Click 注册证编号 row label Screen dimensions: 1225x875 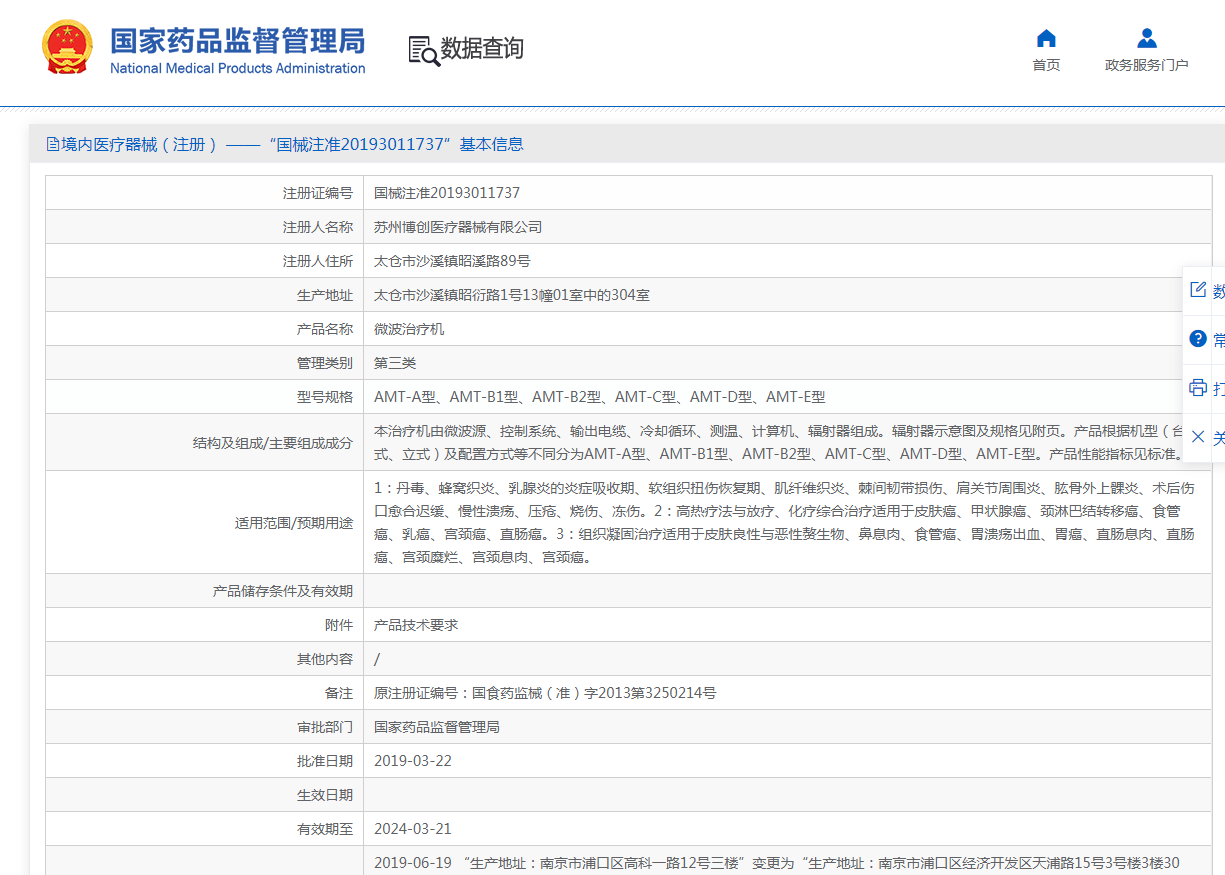(318, 193)
